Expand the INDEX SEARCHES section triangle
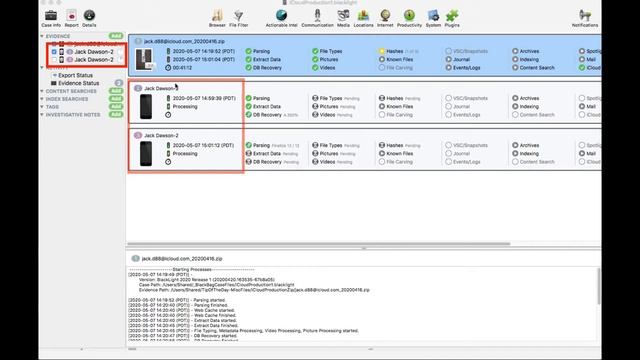640x360 pixels. click(x=42, y=99)
